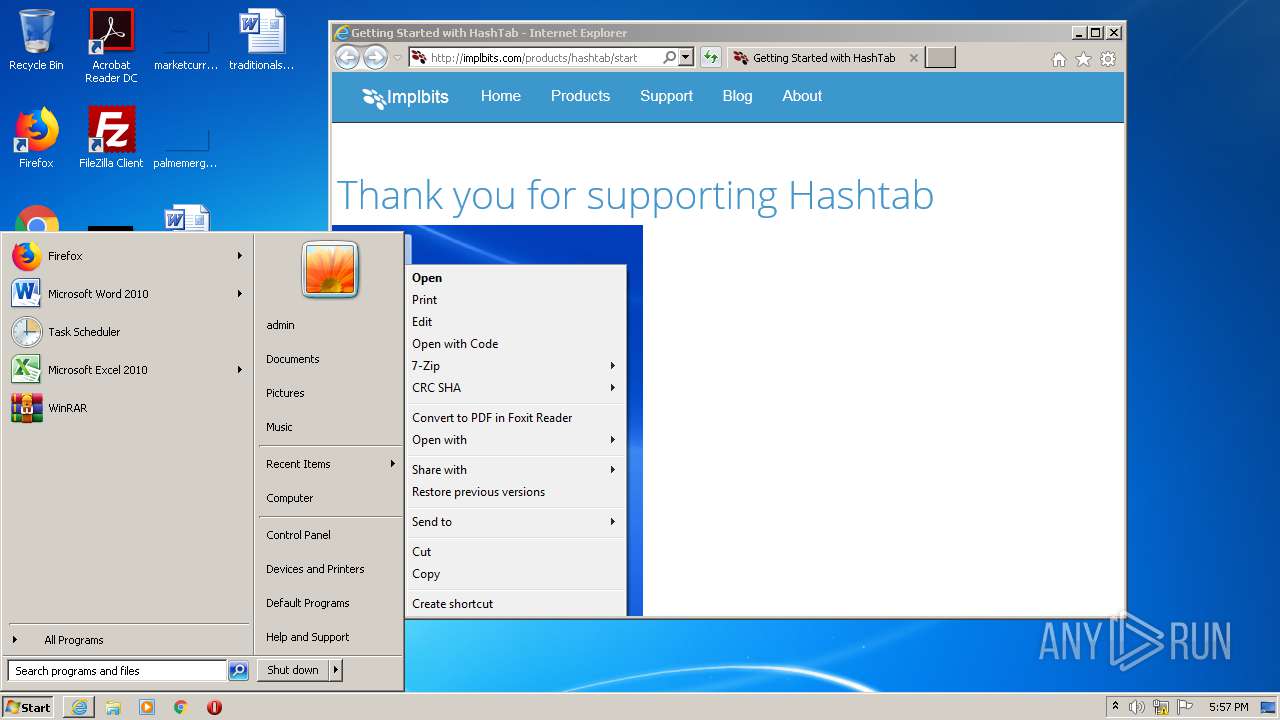The width and height of the screenshot is (1280, 720).
Task: Open Opera from the taskbar
Action: (214, 707)
